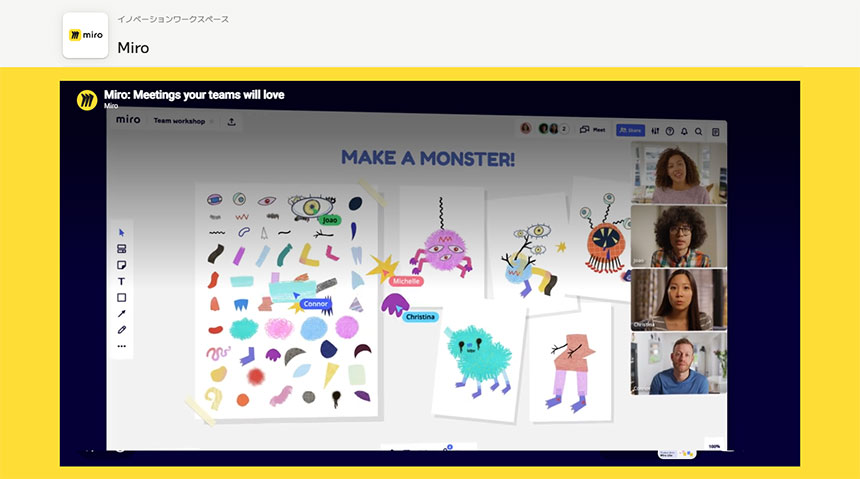This screenshot has width=860, height=479.
Task: Click the blue fuzzy circle sticker
Action: point(314,328)
